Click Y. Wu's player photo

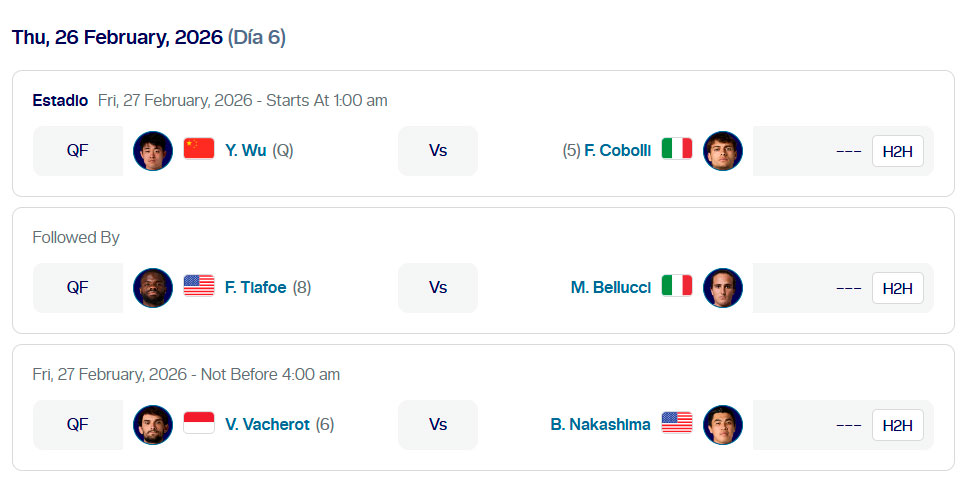pos(153,151)
